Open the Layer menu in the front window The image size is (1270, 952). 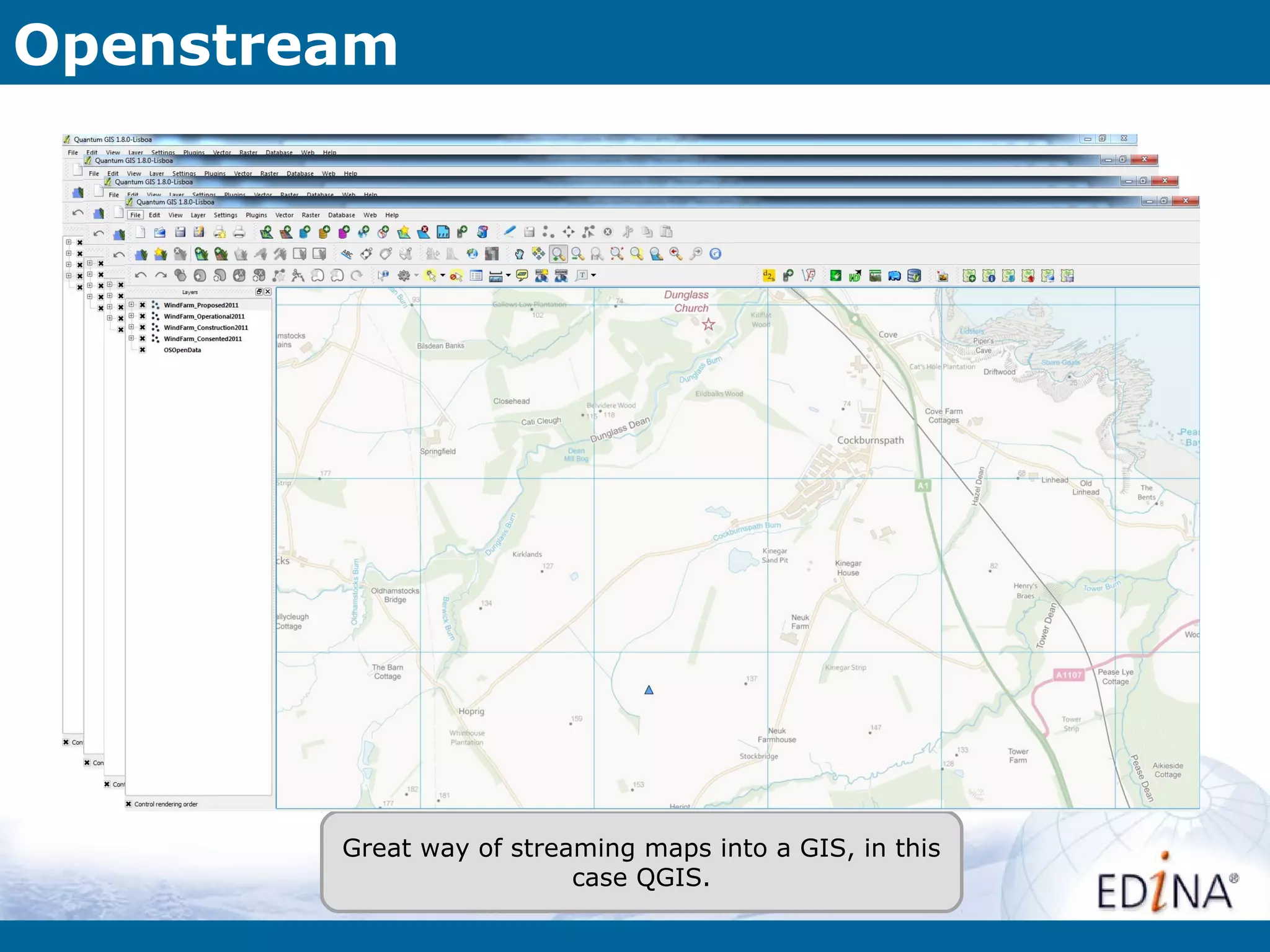tap(198, 215)
